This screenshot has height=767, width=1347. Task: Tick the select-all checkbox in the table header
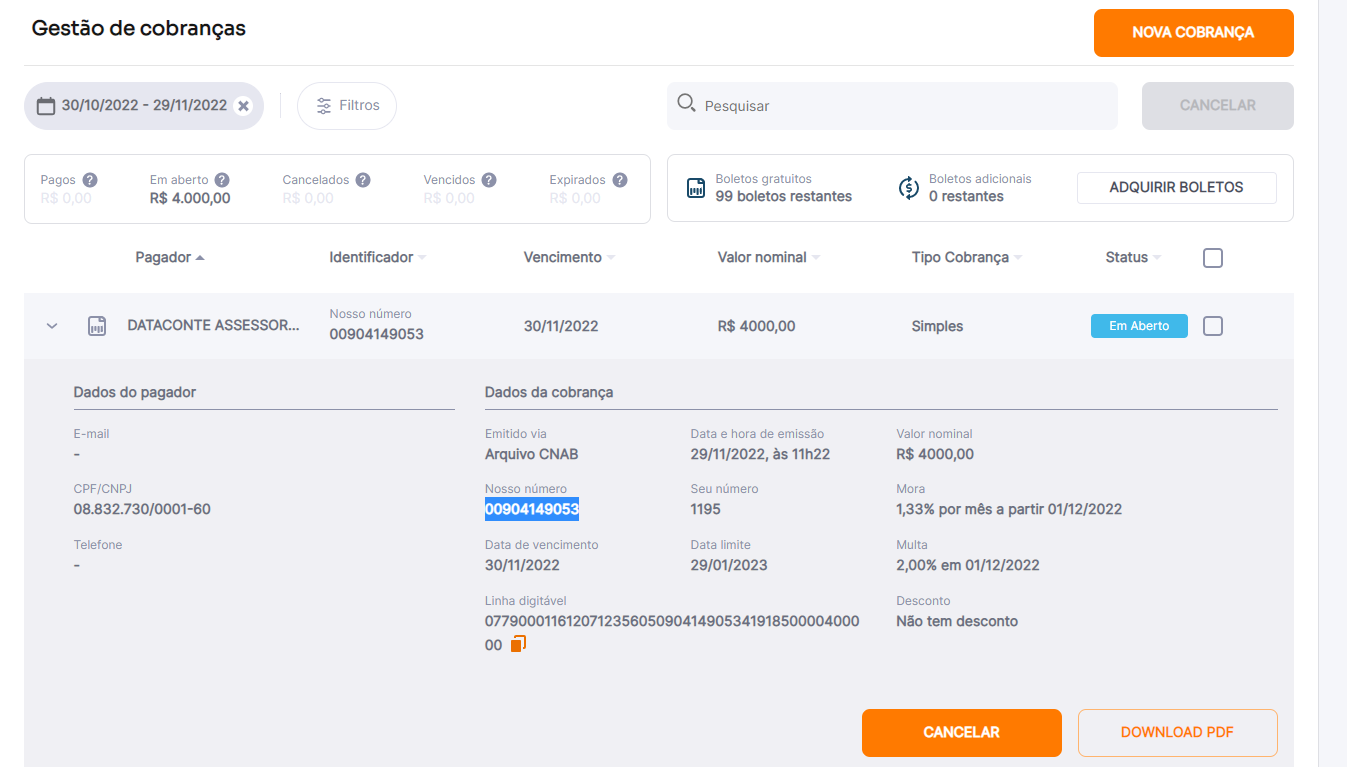(1213, 258)
